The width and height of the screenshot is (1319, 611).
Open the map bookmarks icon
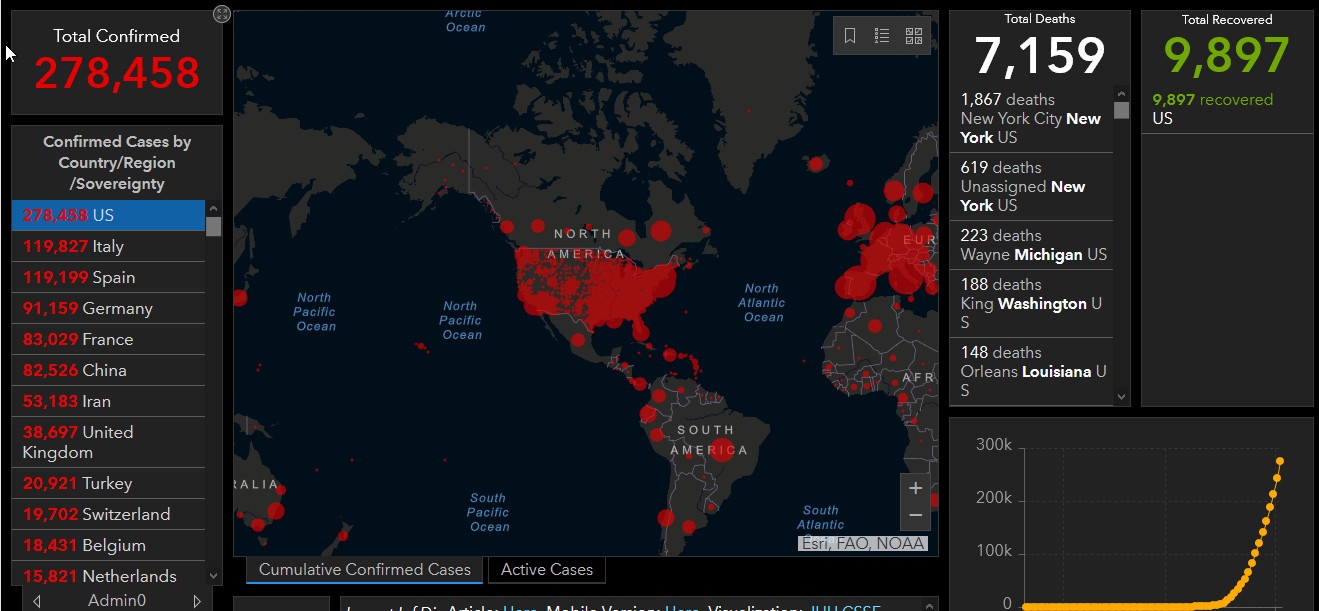(x=850, y=36)
